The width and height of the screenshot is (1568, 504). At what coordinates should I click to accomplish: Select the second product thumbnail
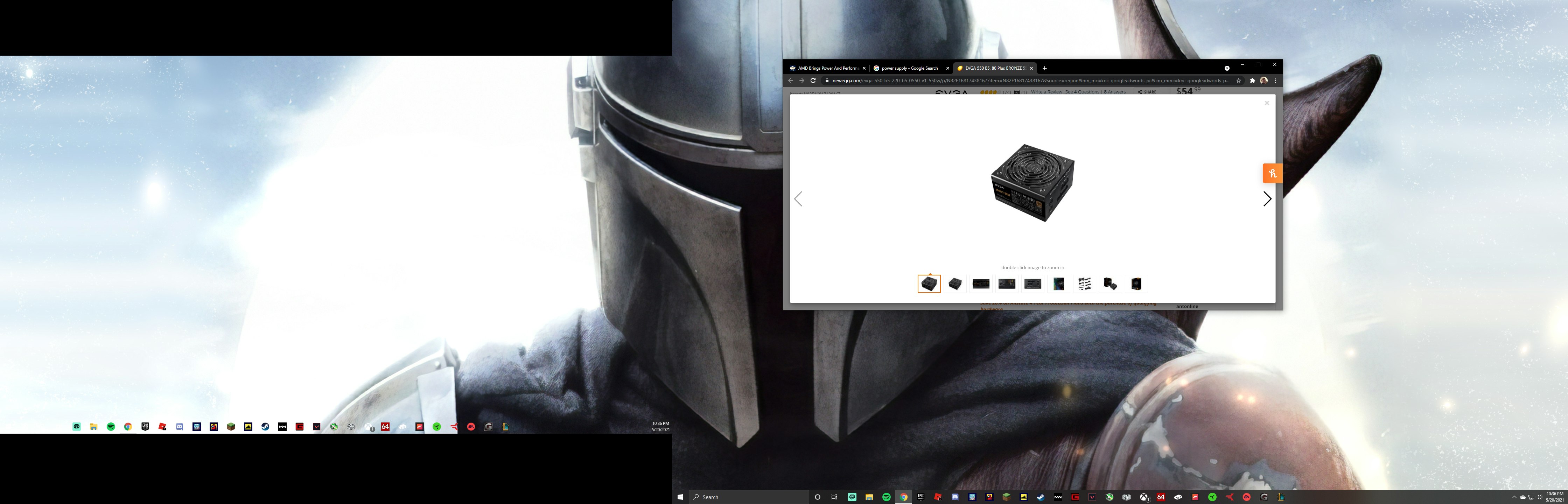(955, 283)
